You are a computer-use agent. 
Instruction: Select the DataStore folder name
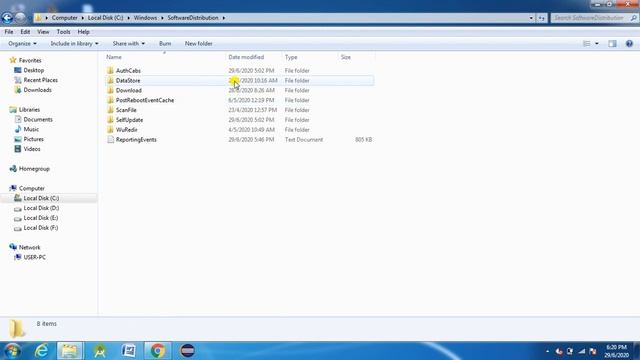pos(128,80)
